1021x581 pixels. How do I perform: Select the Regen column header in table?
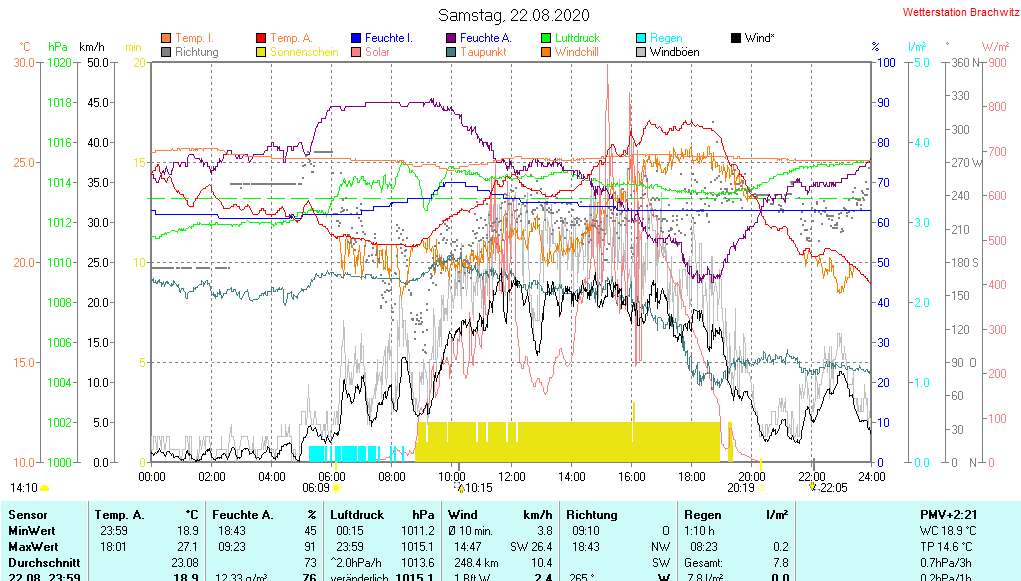click(701, 514)
